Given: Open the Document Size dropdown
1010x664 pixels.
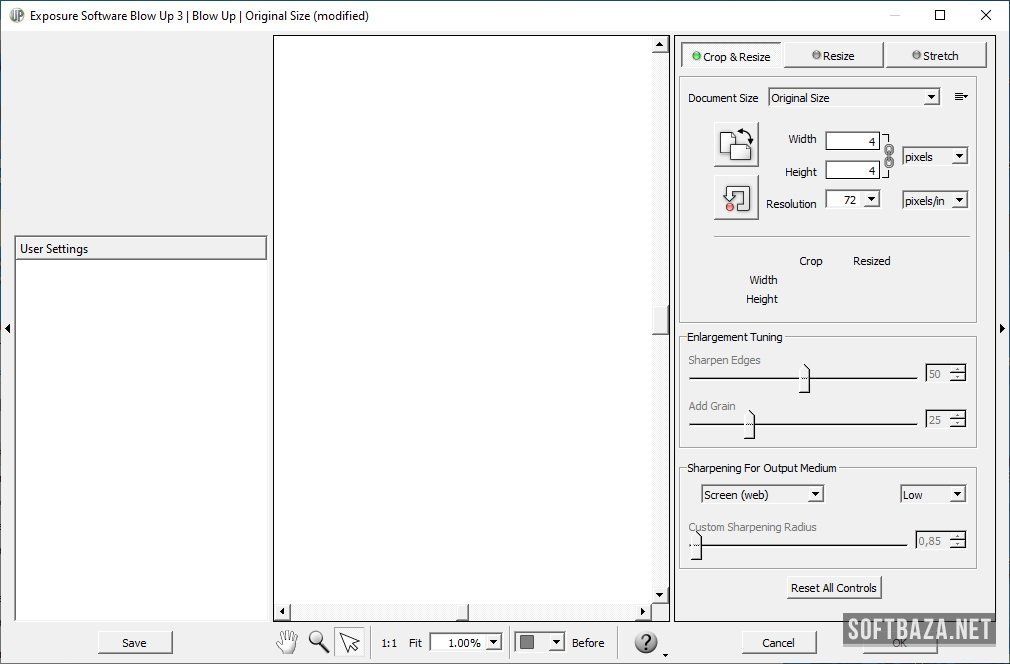Looking at the screenshot, I should pyautogui.click(x=853, y=97).
